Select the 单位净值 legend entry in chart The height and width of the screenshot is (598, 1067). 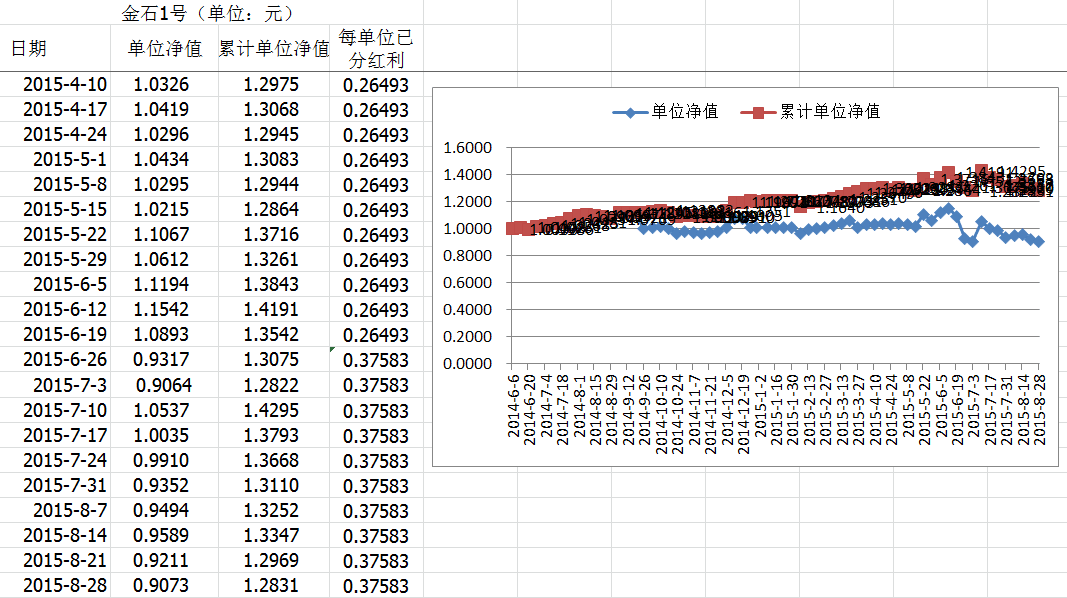[684, 112]
